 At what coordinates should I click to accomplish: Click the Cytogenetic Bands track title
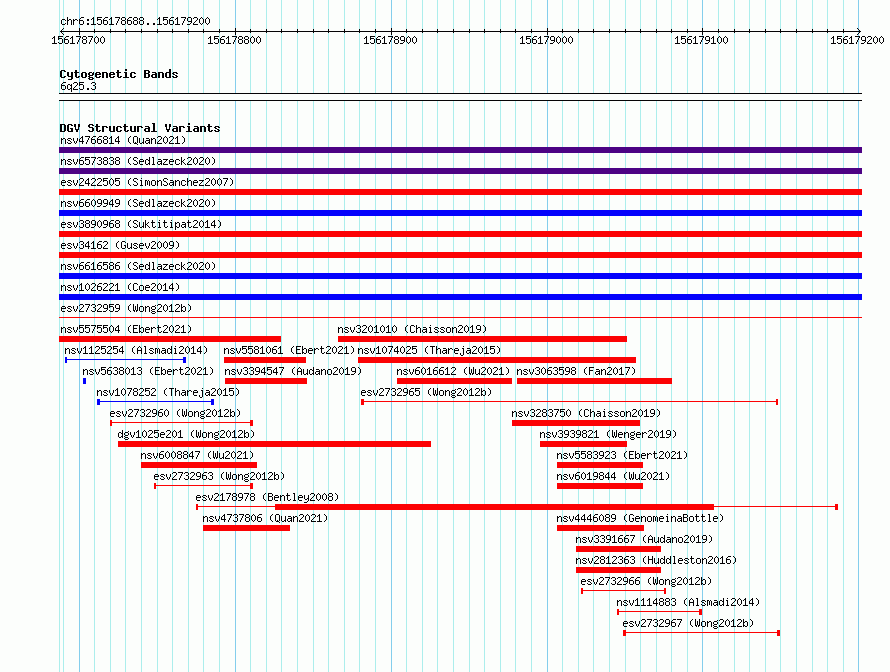[x=119, y=74]
